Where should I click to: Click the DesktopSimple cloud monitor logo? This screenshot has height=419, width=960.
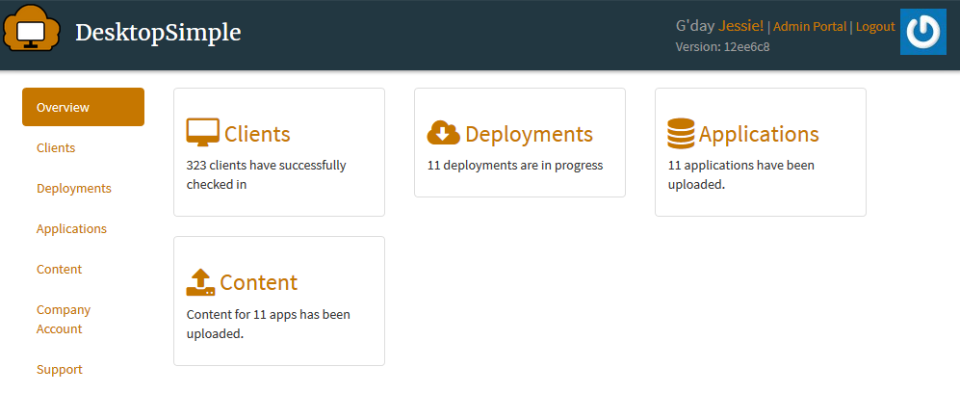tap(32, 29)
